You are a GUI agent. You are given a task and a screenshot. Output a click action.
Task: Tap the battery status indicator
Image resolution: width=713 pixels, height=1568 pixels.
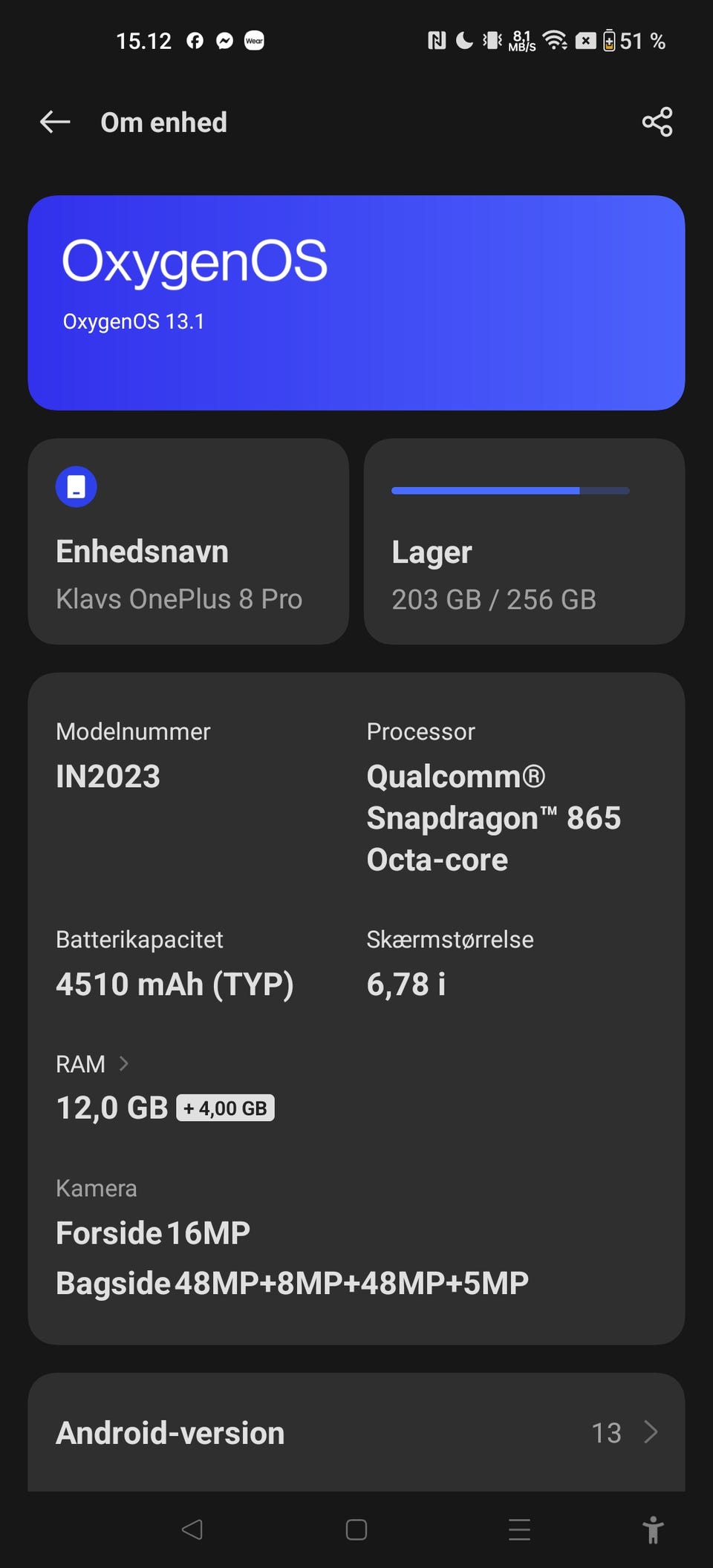click(x=609, y=41)
